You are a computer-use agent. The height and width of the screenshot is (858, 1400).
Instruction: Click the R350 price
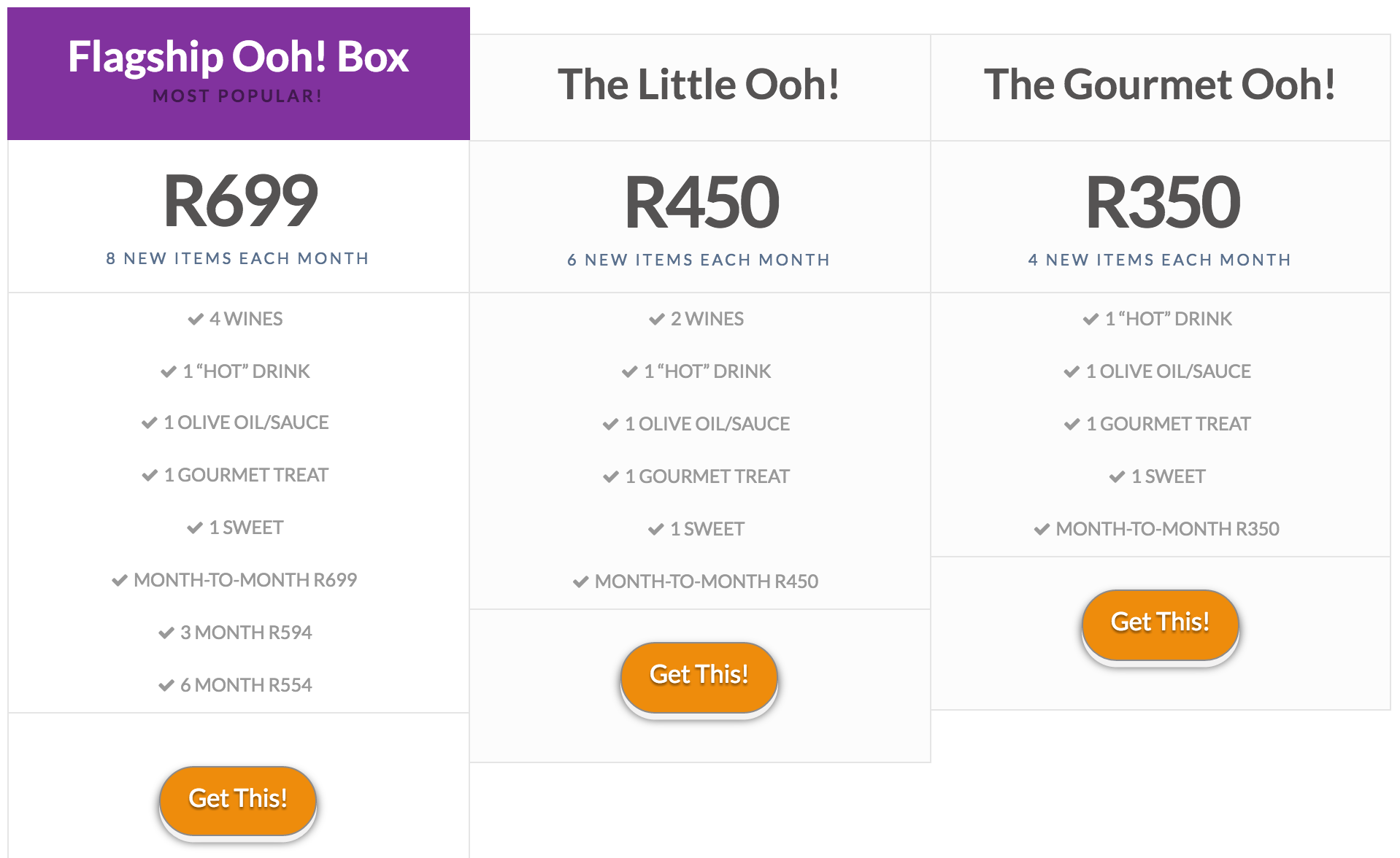click(1162, 203)
